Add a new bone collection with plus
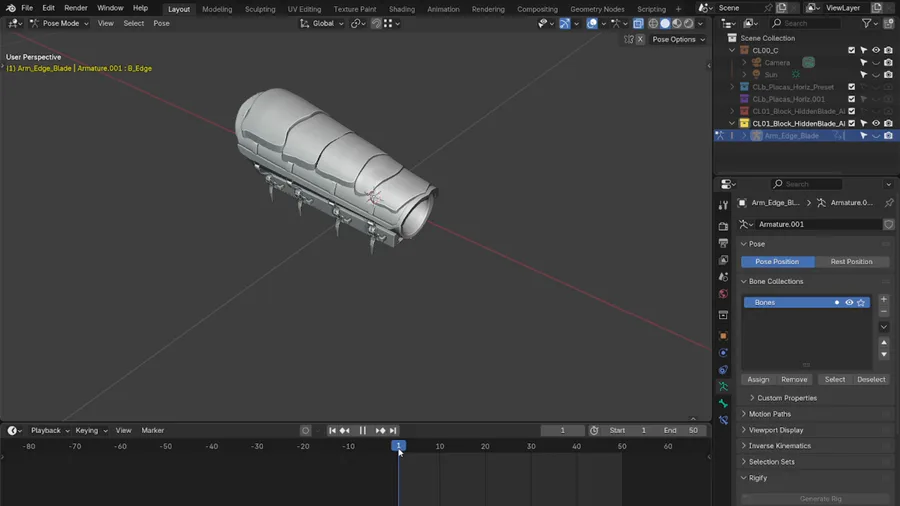900x506 pixels. [x=883, y=299]
